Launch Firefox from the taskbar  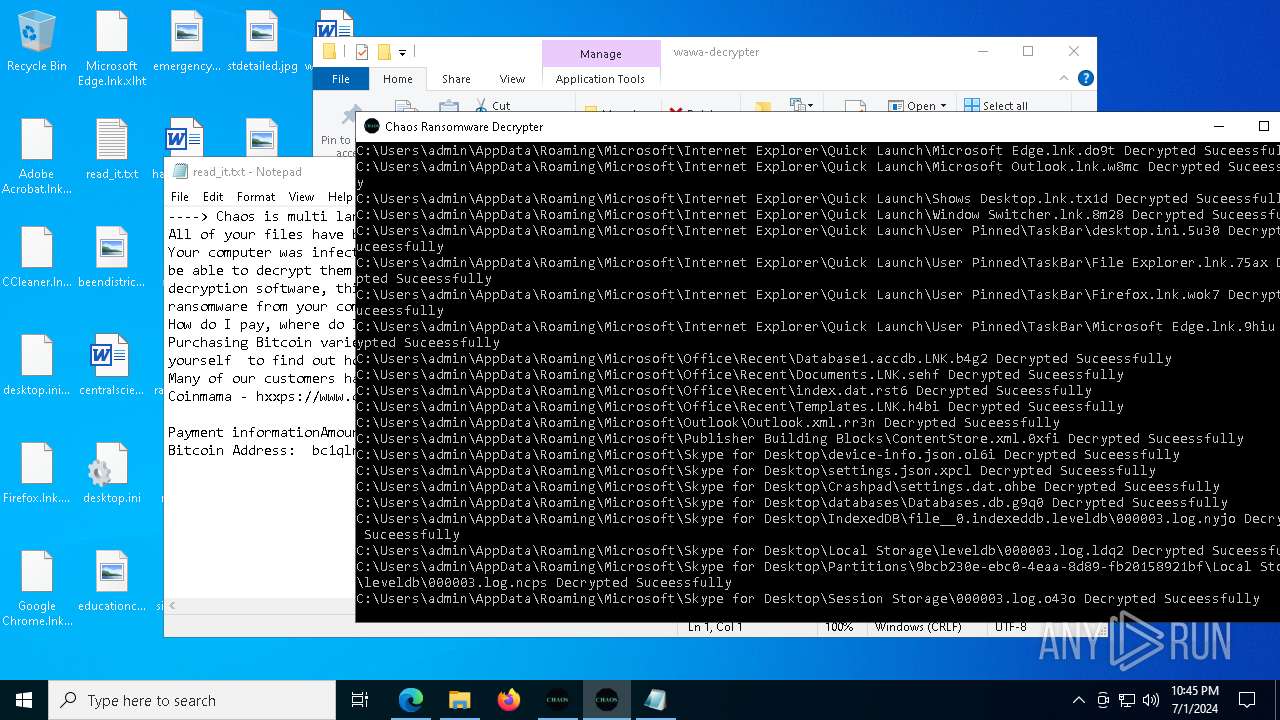click(508, 700)
